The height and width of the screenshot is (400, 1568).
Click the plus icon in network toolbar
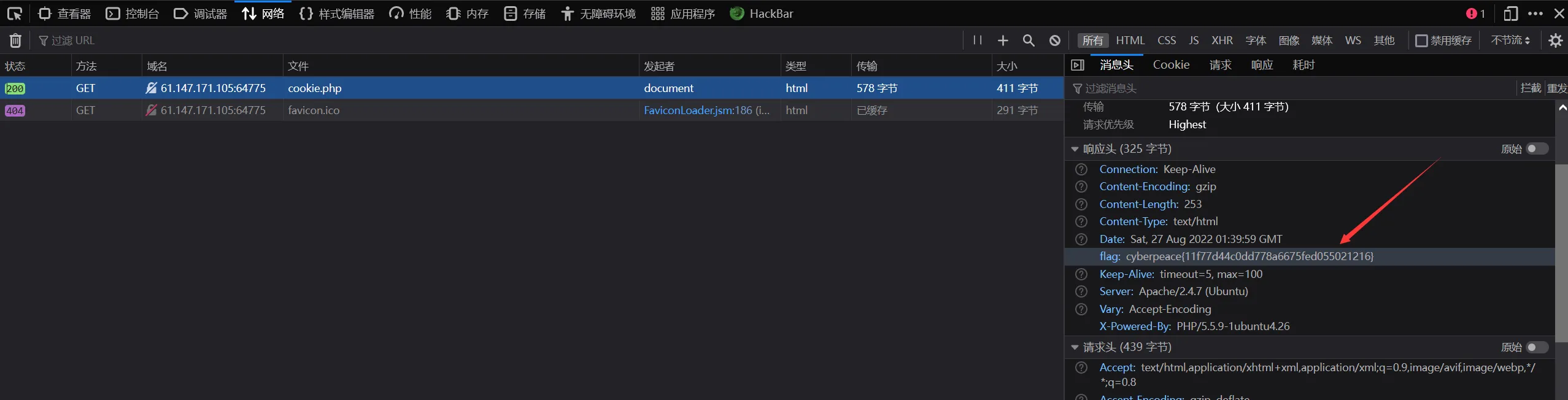[x=1003, y=40]
